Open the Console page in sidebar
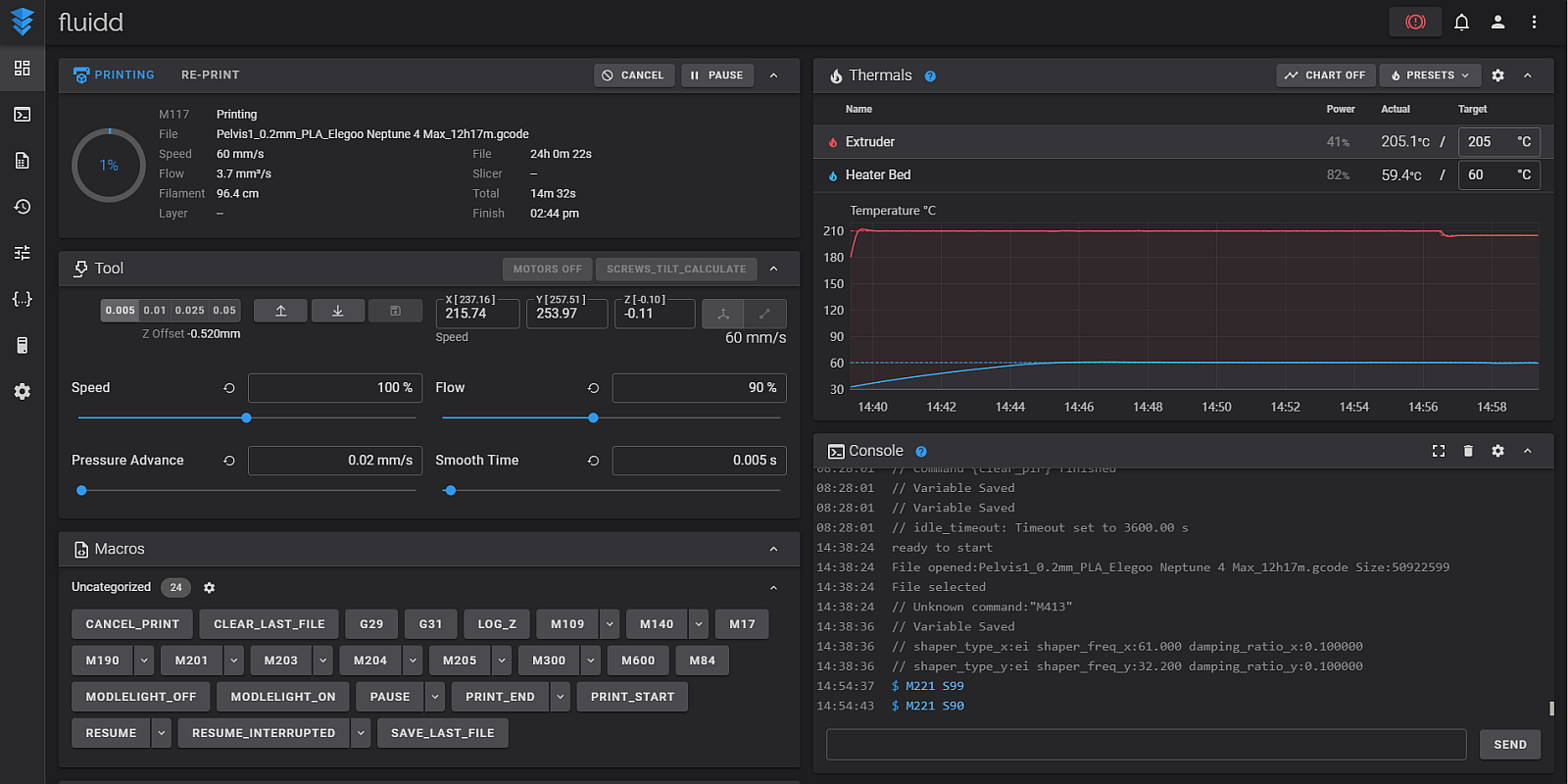The width and height of the screenshot is (1568, 784). click(x=22, y=115)
